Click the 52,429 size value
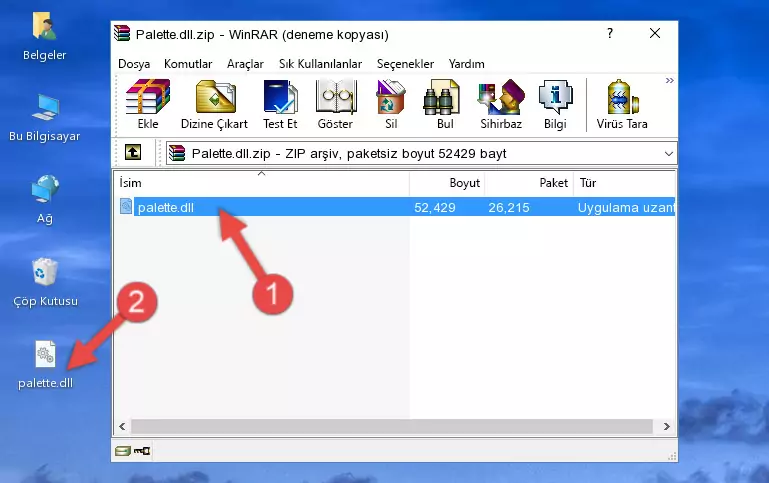769x483 pixels. tap(435, 207)
